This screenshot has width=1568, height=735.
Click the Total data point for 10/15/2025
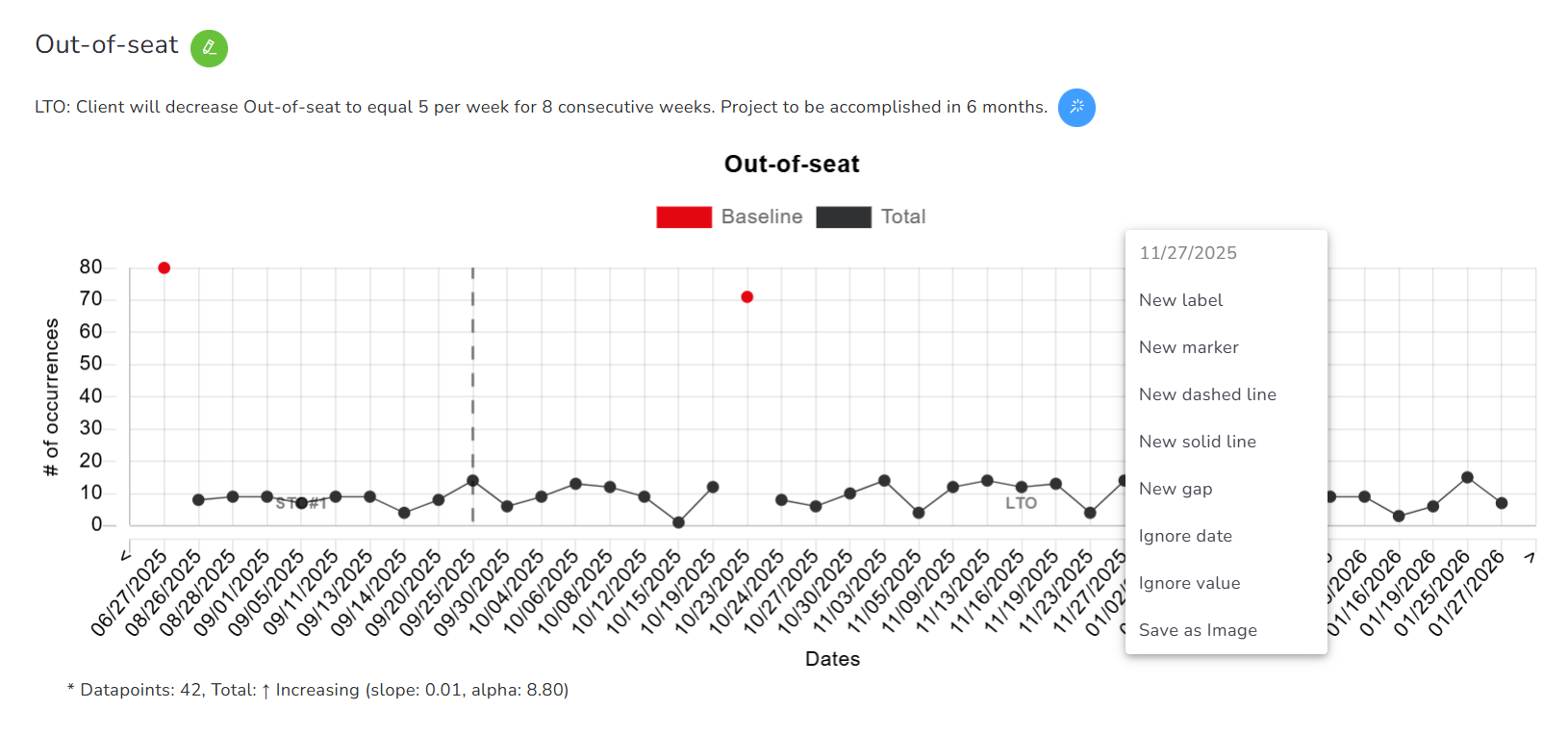tap(678, 522)
